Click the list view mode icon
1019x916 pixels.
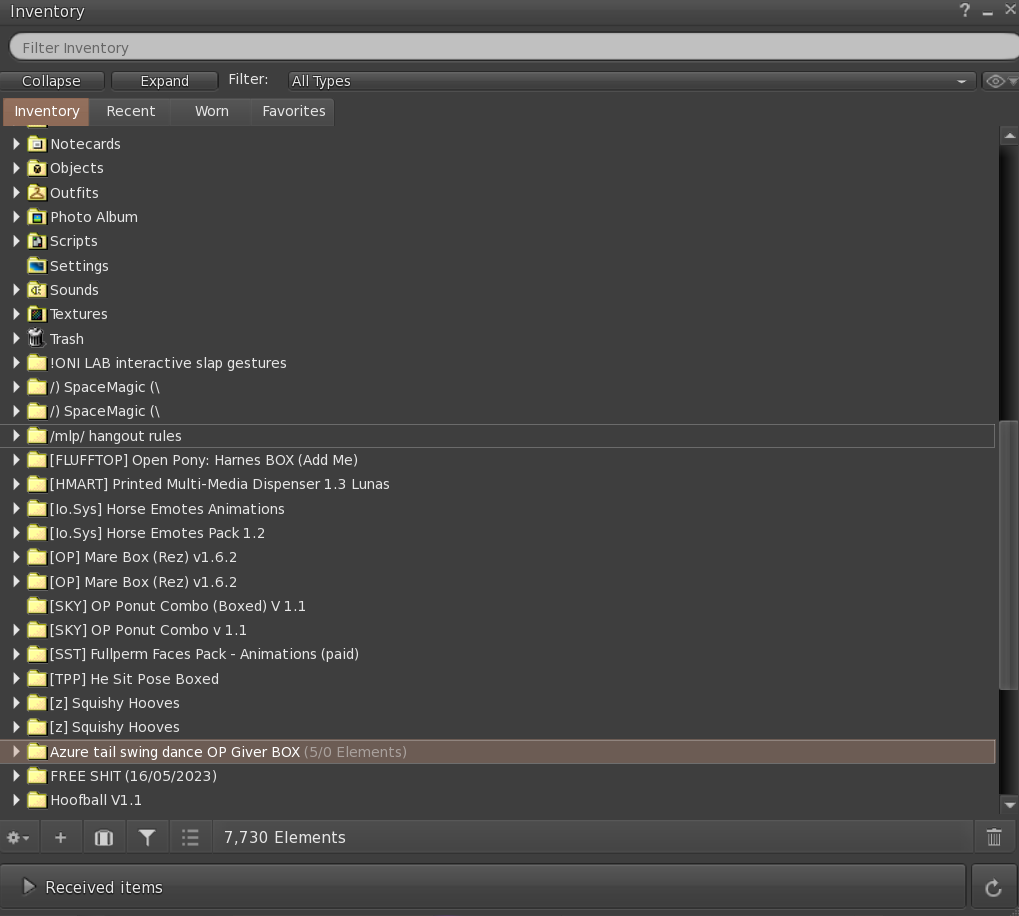(190, 837)
